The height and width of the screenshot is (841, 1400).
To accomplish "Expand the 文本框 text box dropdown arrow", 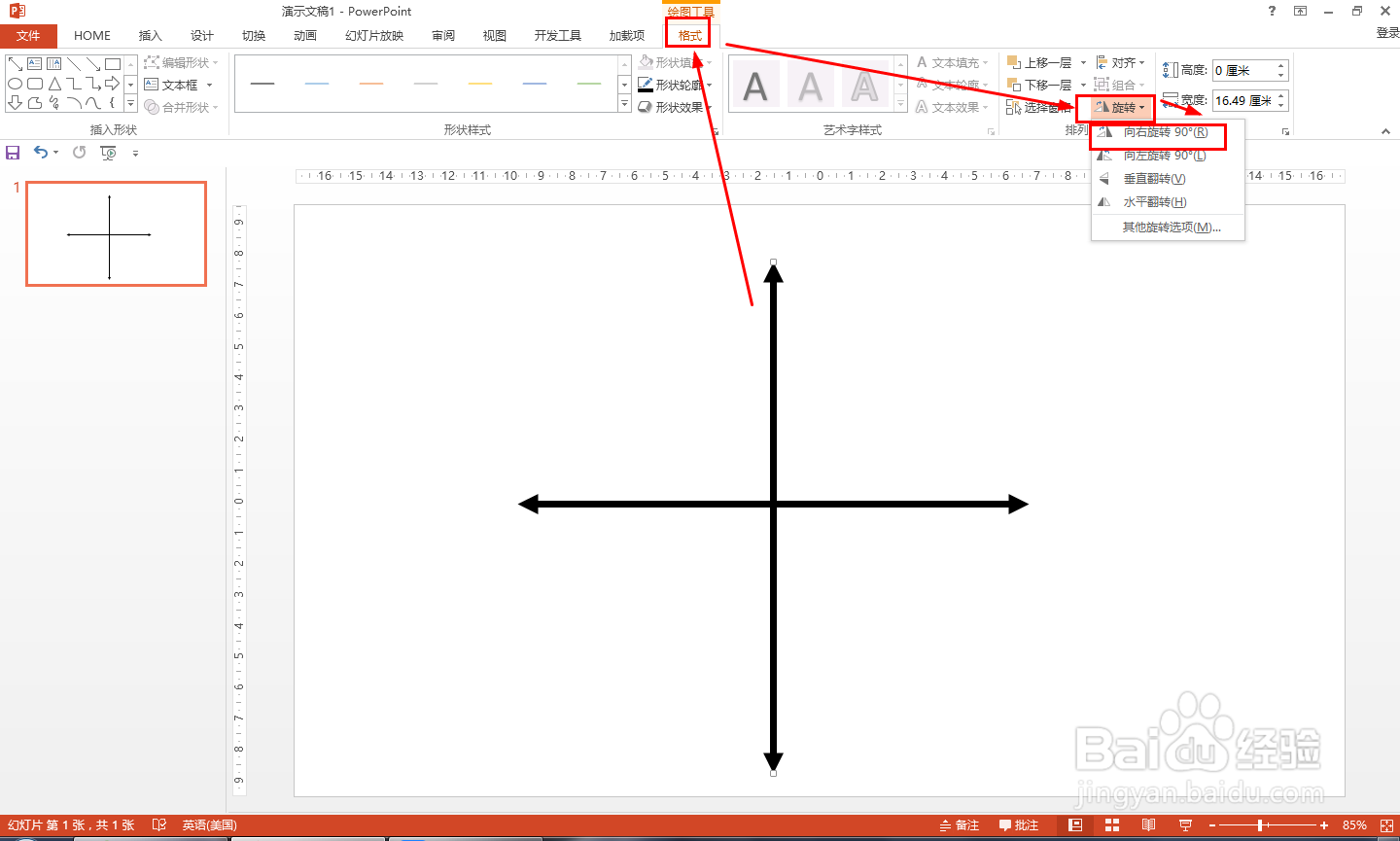I will tap(209, 86).
